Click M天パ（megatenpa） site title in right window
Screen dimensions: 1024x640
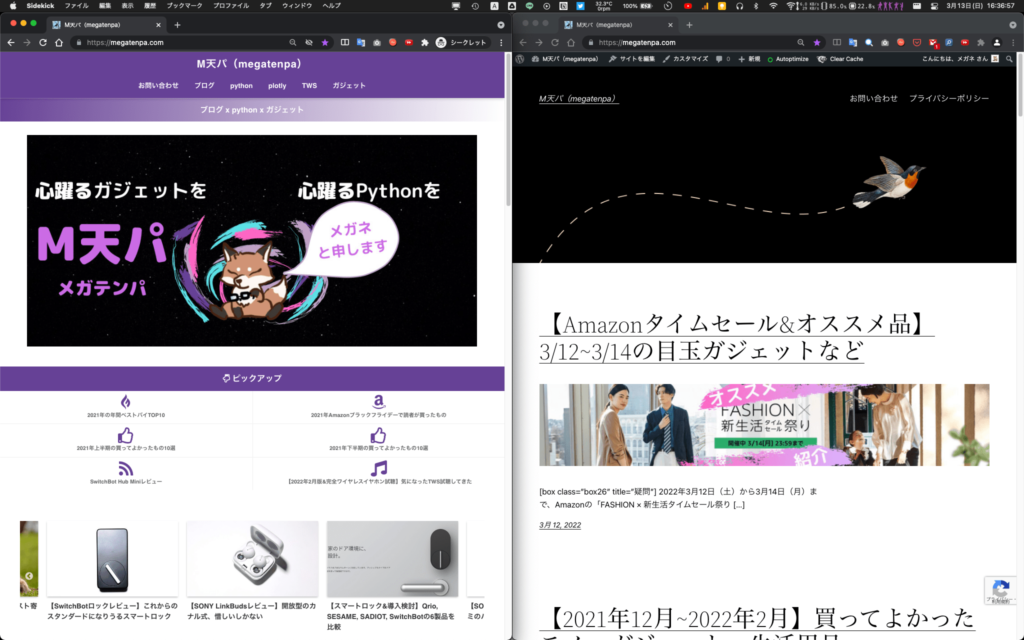click(x=578, y=99)
